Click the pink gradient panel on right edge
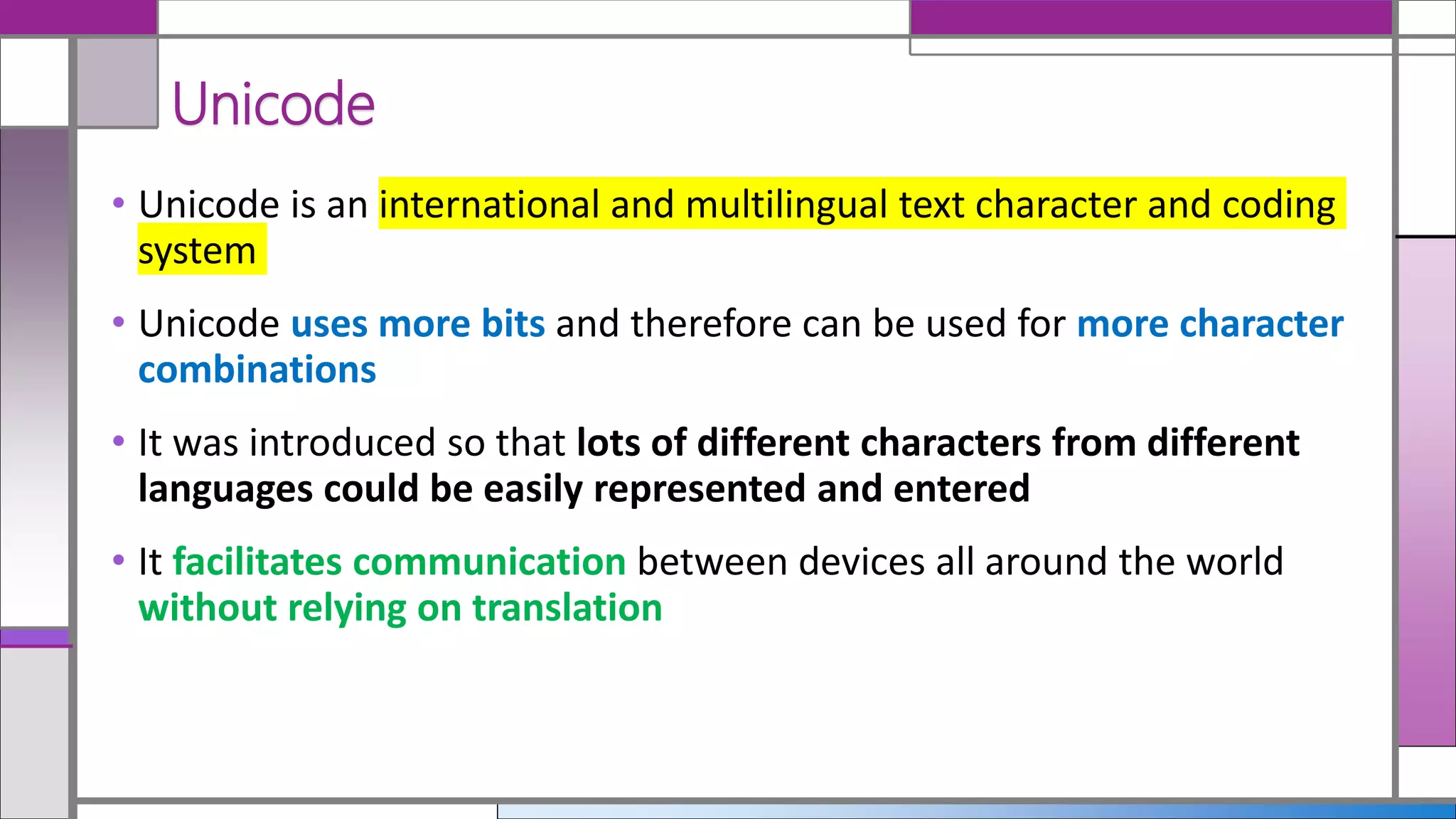1456x819 pixels. point(1426,491)
